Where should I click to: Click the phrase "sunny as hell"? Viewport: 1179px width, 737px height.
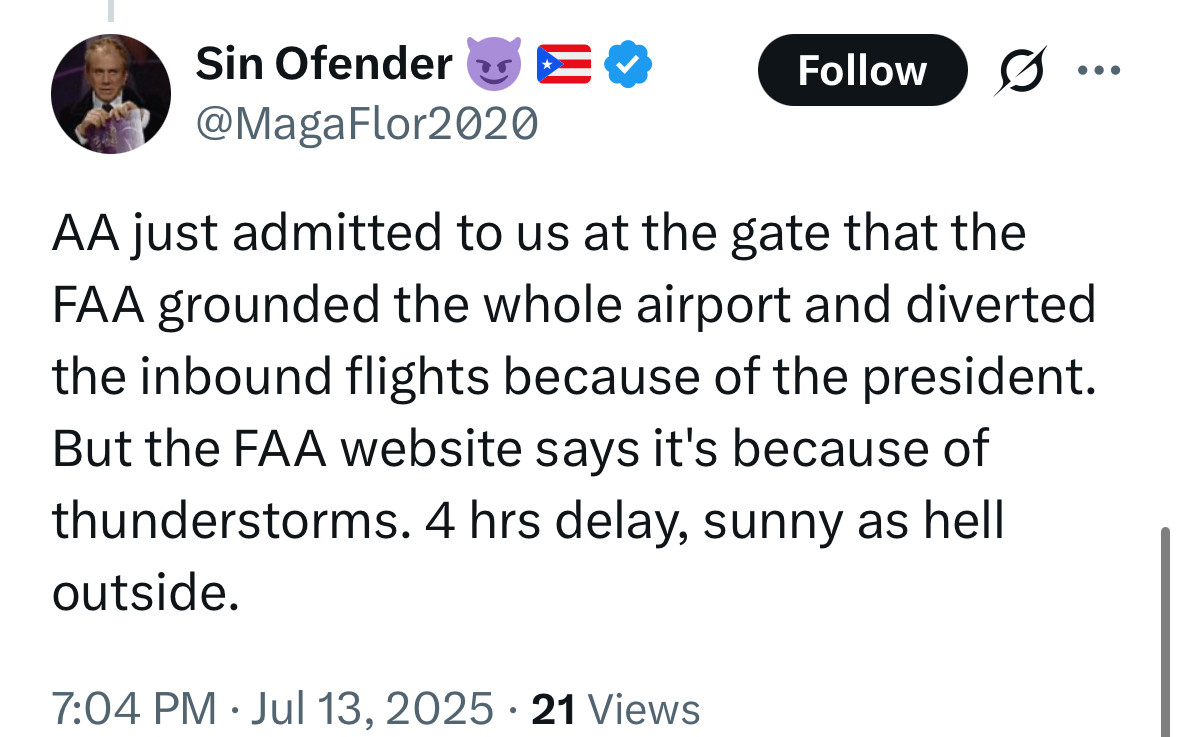854,521
